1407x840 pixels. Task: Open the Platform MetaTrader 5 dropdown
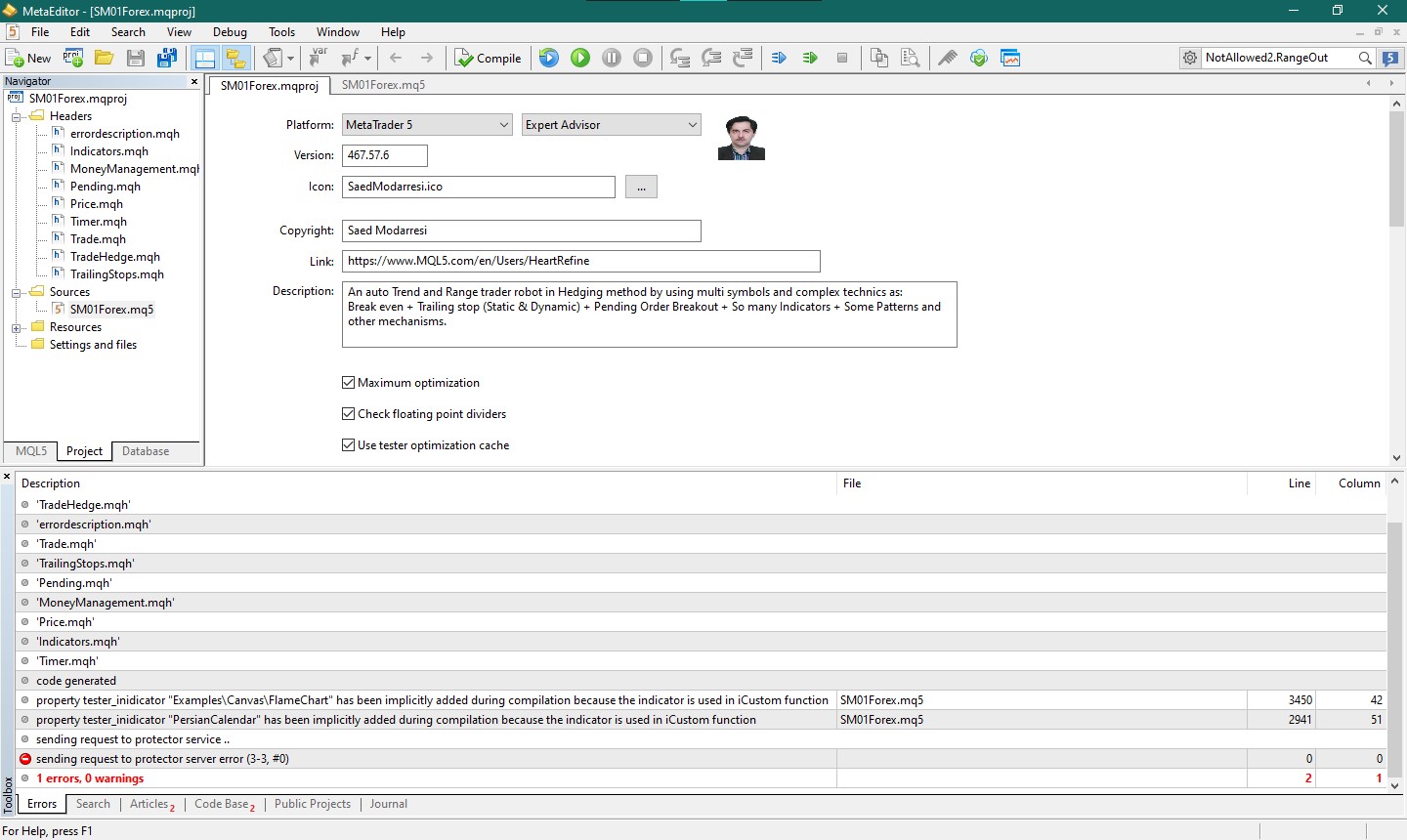[427, 125]
